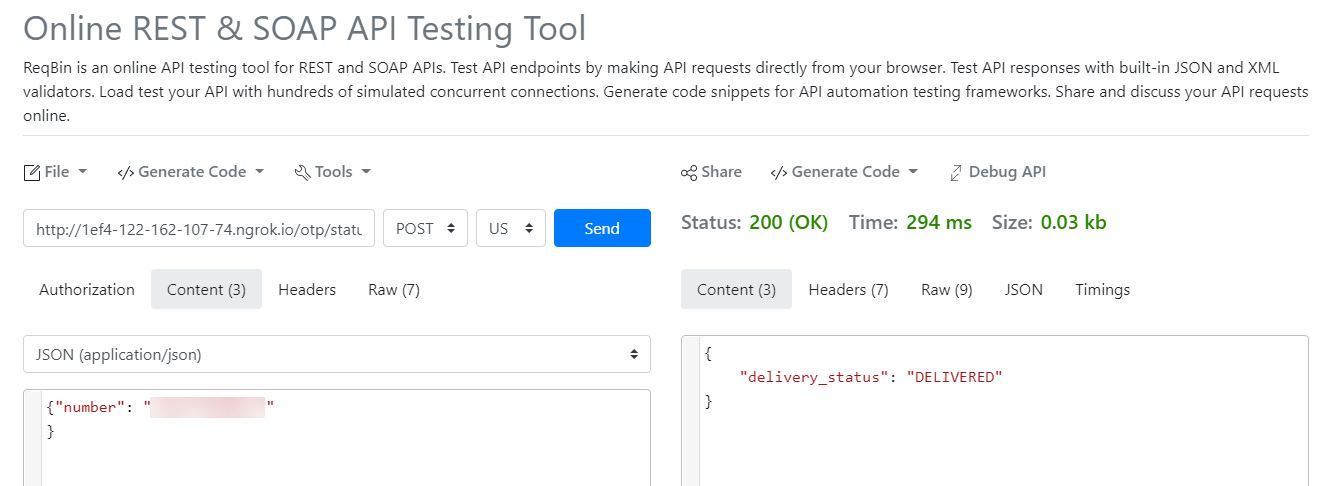The image size is (1329, 486).
Task: Open left Generate Code dropdown
Action: point(191,172)
